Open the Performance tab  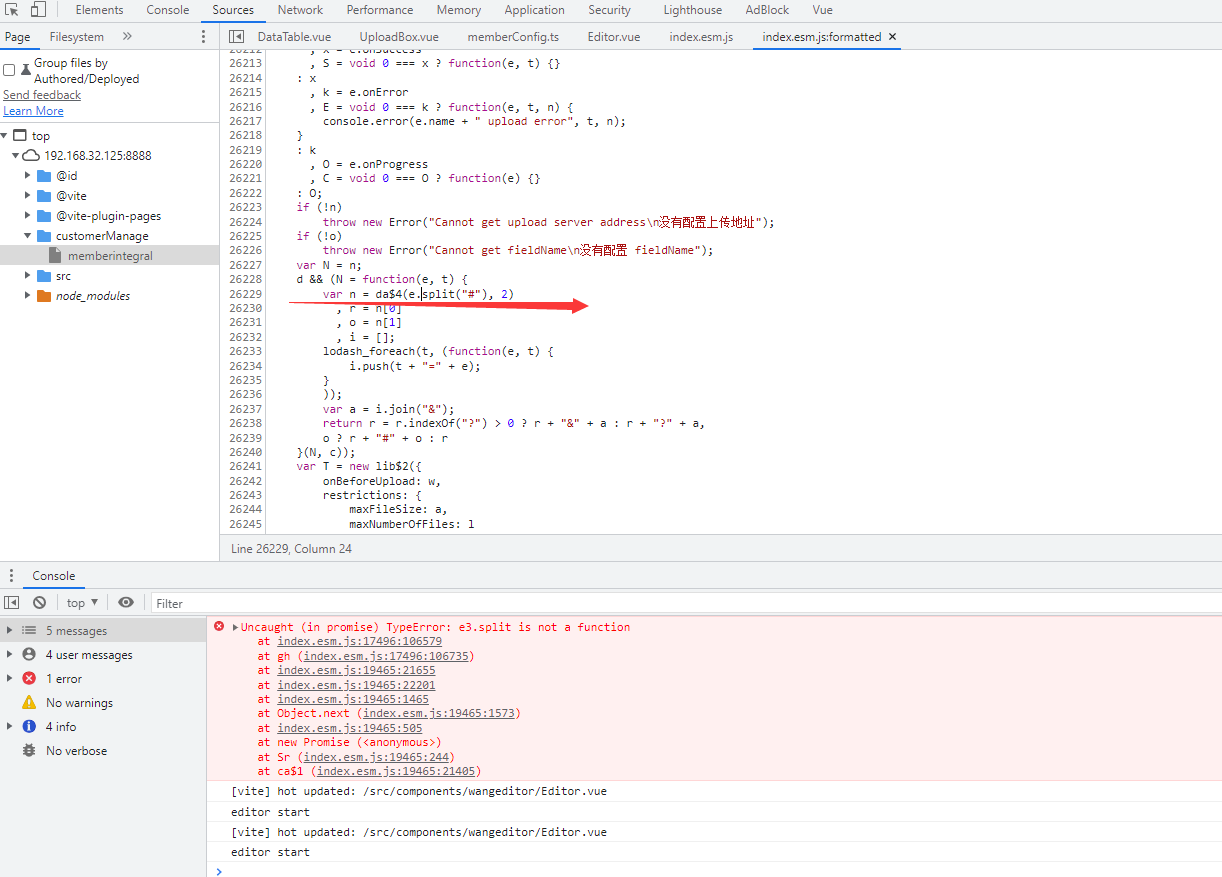point(380,10)
